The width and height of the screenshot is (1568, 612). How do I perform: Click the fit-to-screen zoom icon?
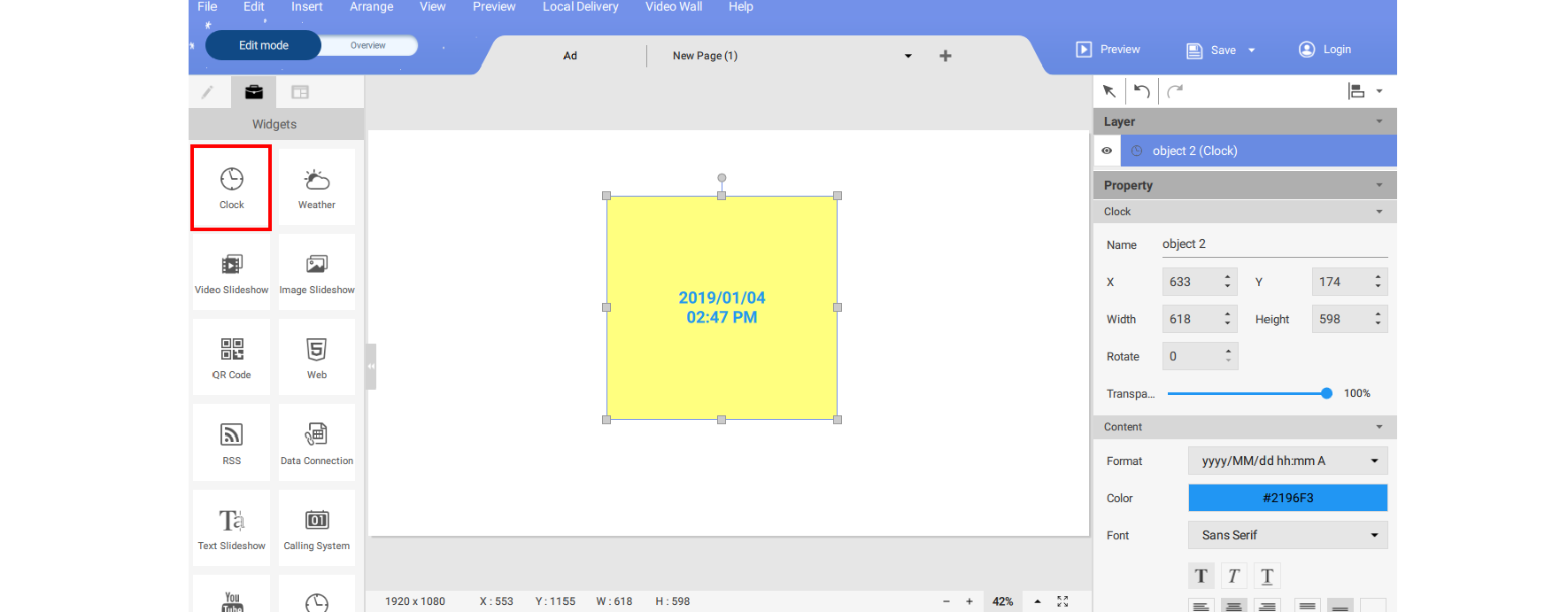1062,601
